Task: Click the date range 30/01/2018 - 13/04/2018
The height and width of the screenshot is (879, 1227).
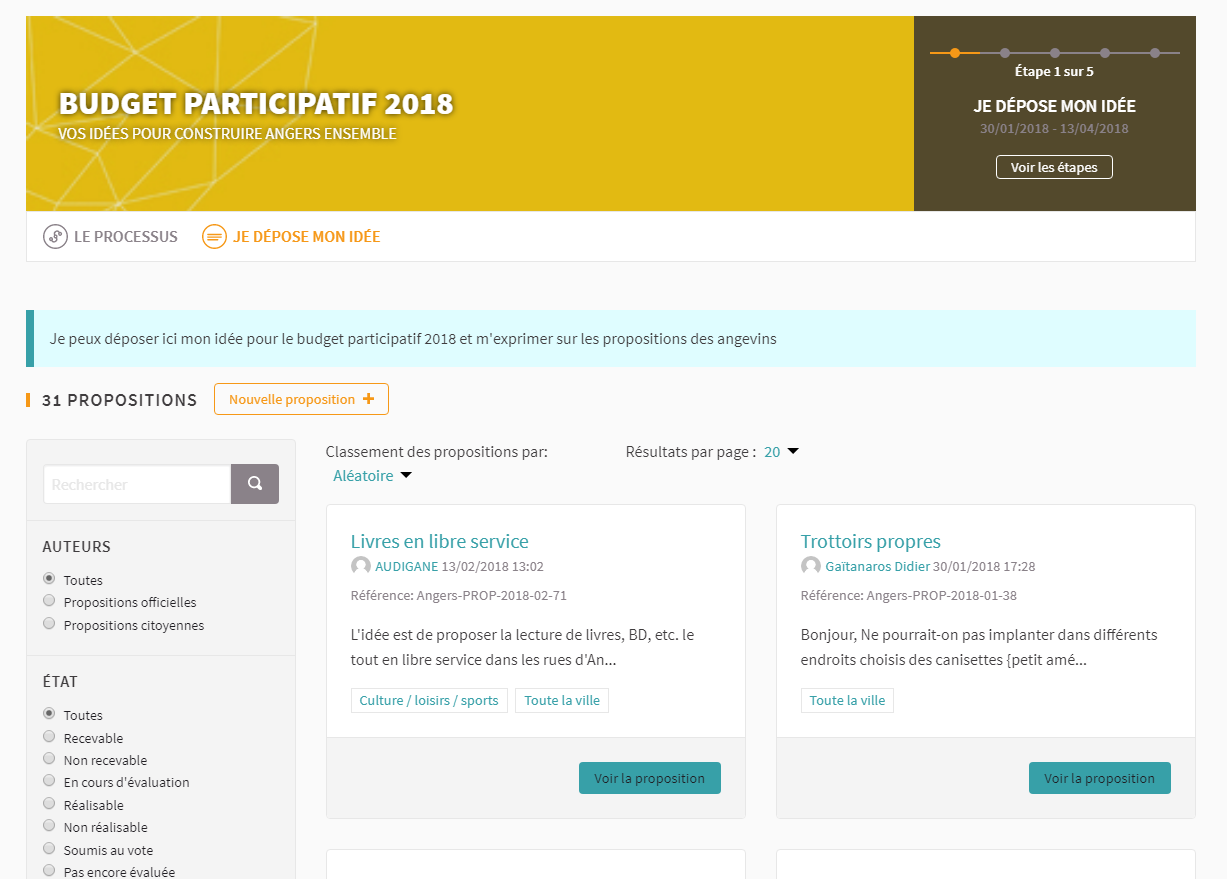Action: 1054,128
